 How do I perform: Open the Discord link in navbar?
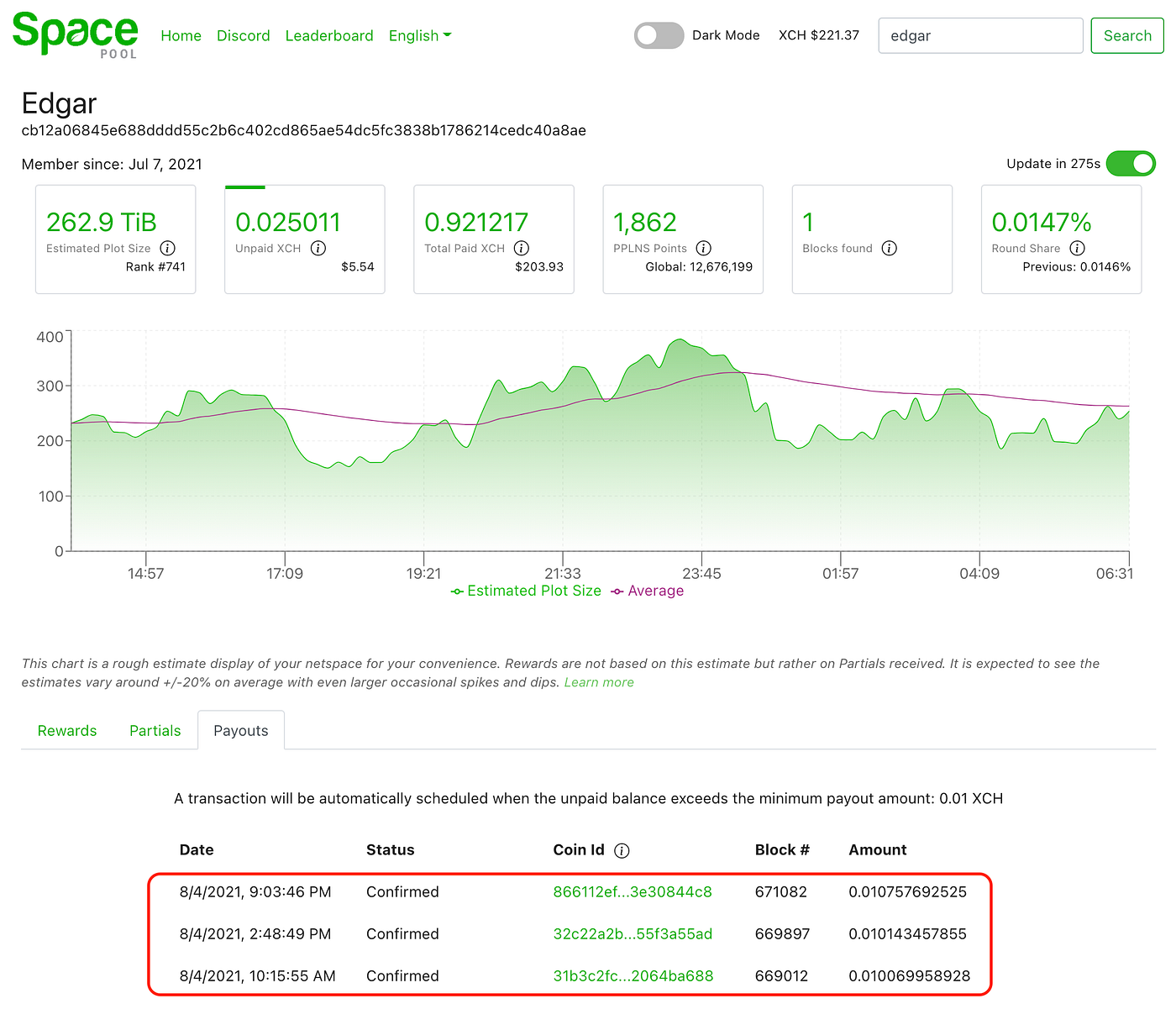244,35
